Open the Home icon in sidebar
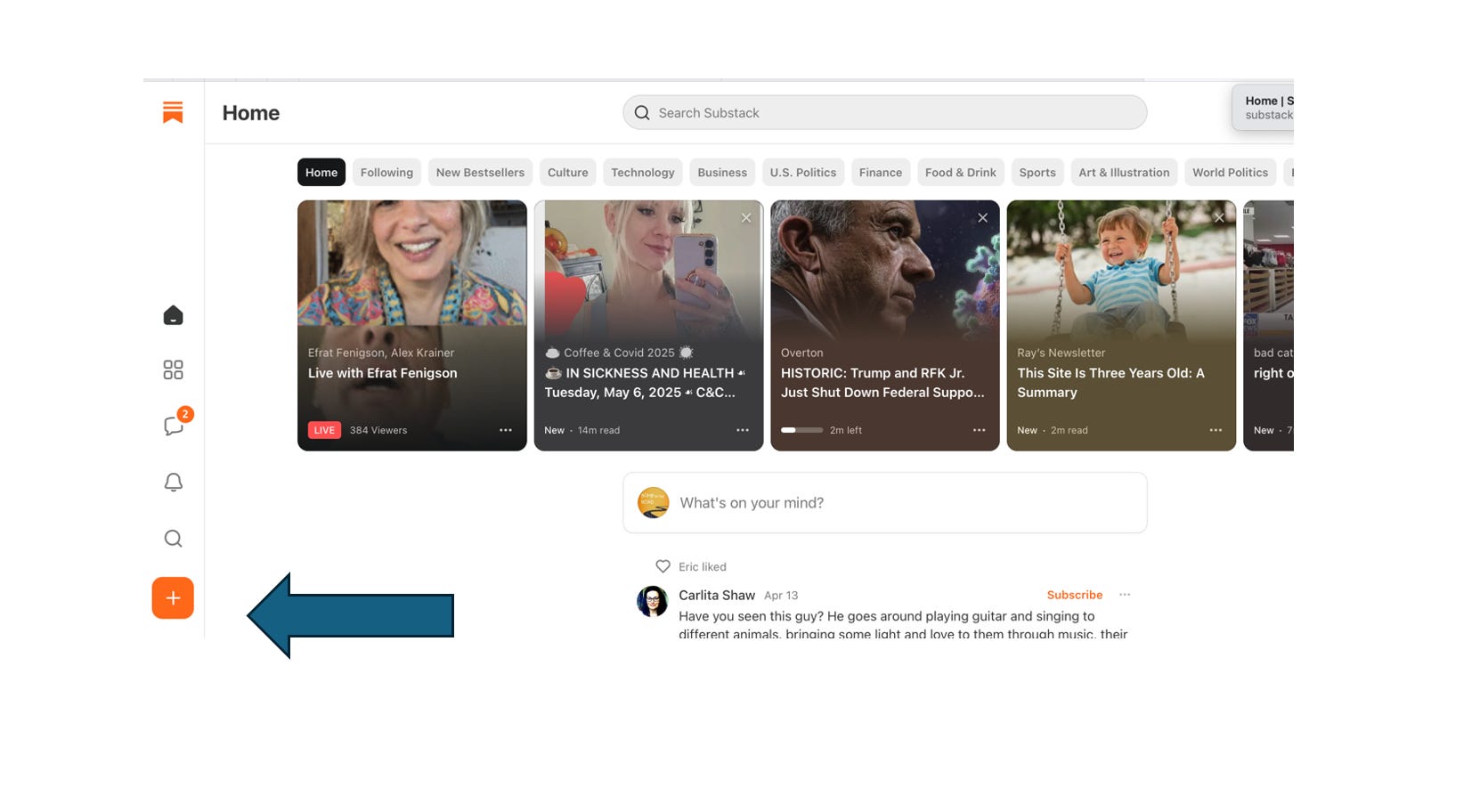This screenshot has height=812, width=1480. [x=173, y=315]
